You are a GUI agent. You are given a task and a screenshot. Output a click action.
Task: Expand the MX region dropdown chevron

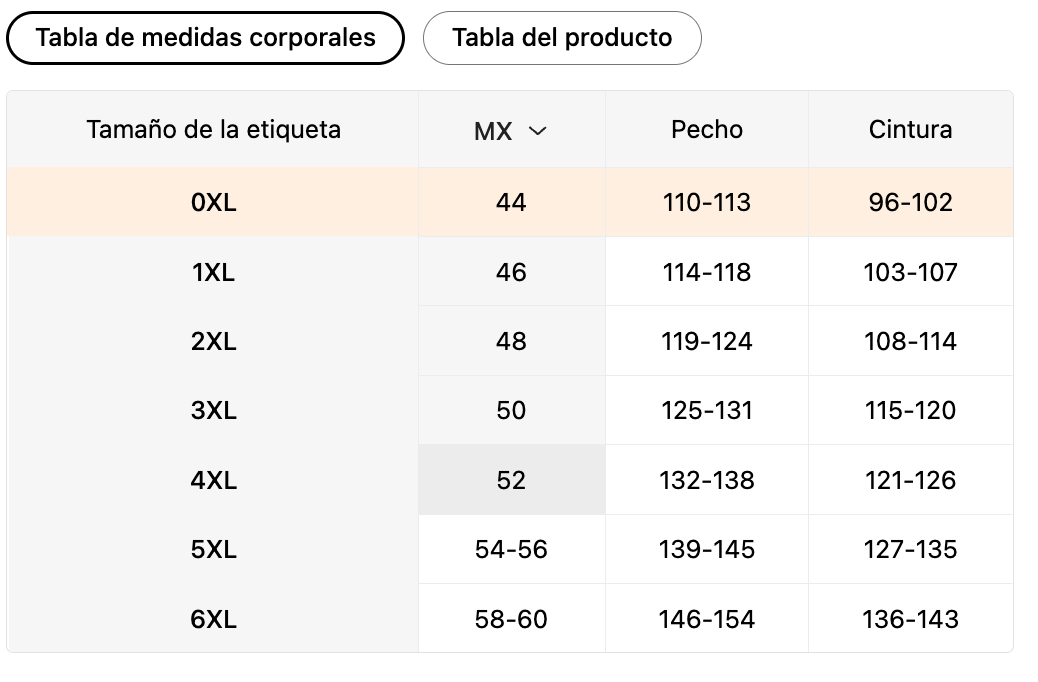[x=538, y=130]
